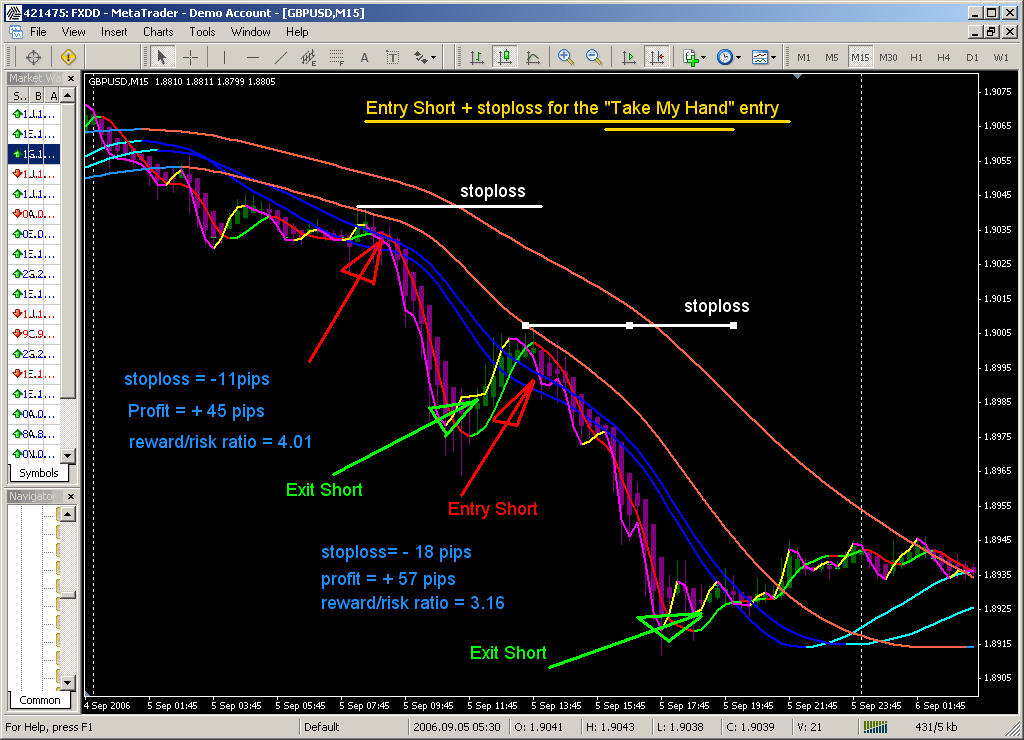Open the View menu
The image size is (1024, 740).
click(74, 32)
